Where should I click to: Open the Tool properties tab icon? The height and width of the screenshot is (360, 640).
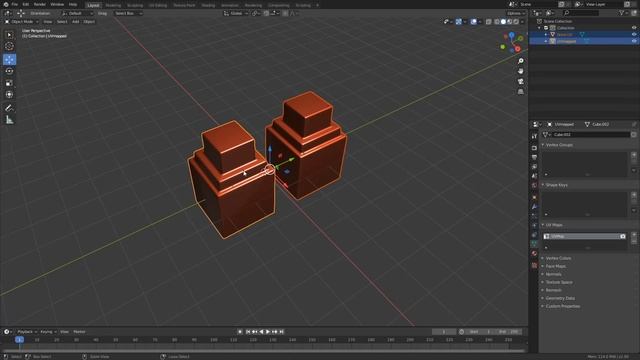coord(534,136)
